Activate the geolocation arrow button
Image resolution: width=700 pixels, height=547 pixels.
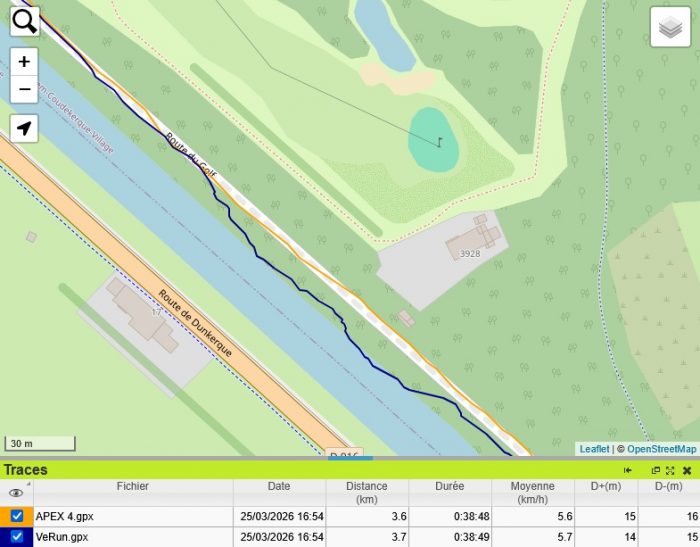pyautogui.click(x=25, y=128)
